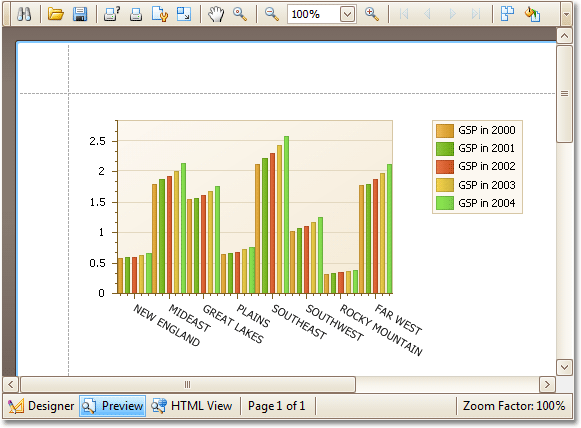Image resolution: width=581 pixels, height=428 pixels.
Task: Select the Magnifier tool
Action: 240,14
